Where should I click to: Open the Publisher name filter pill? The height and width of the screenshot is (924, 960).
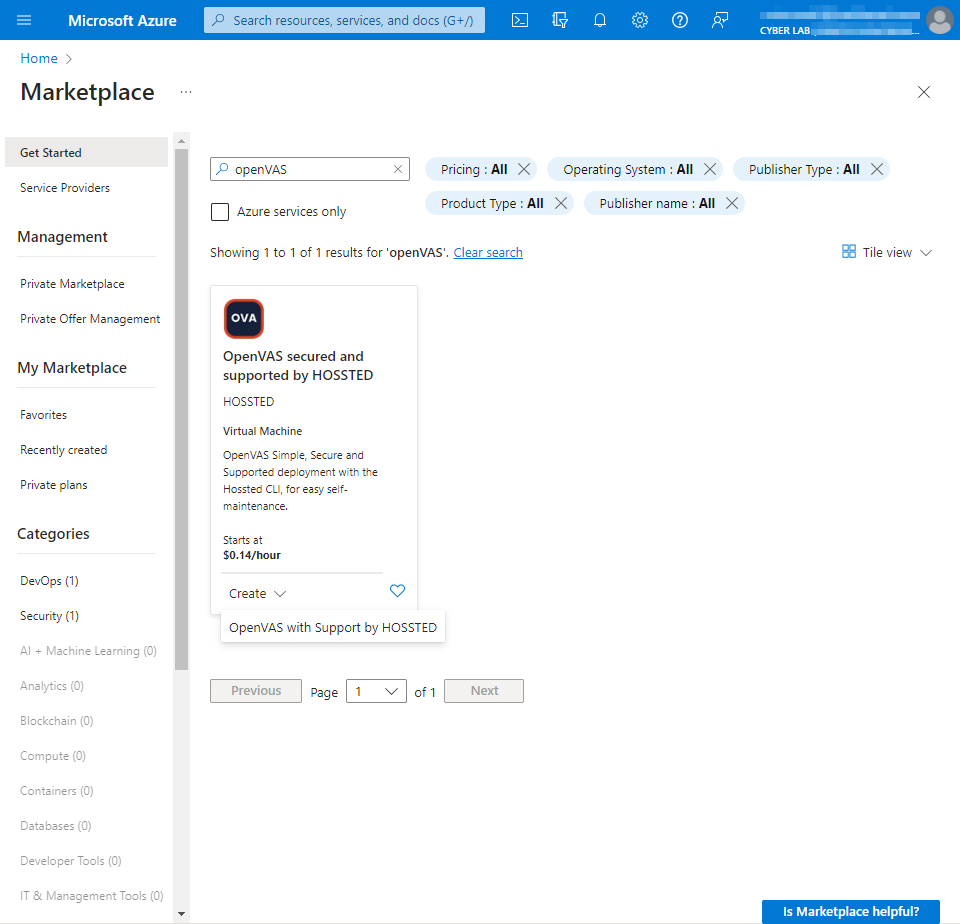[x=657, y=203]
